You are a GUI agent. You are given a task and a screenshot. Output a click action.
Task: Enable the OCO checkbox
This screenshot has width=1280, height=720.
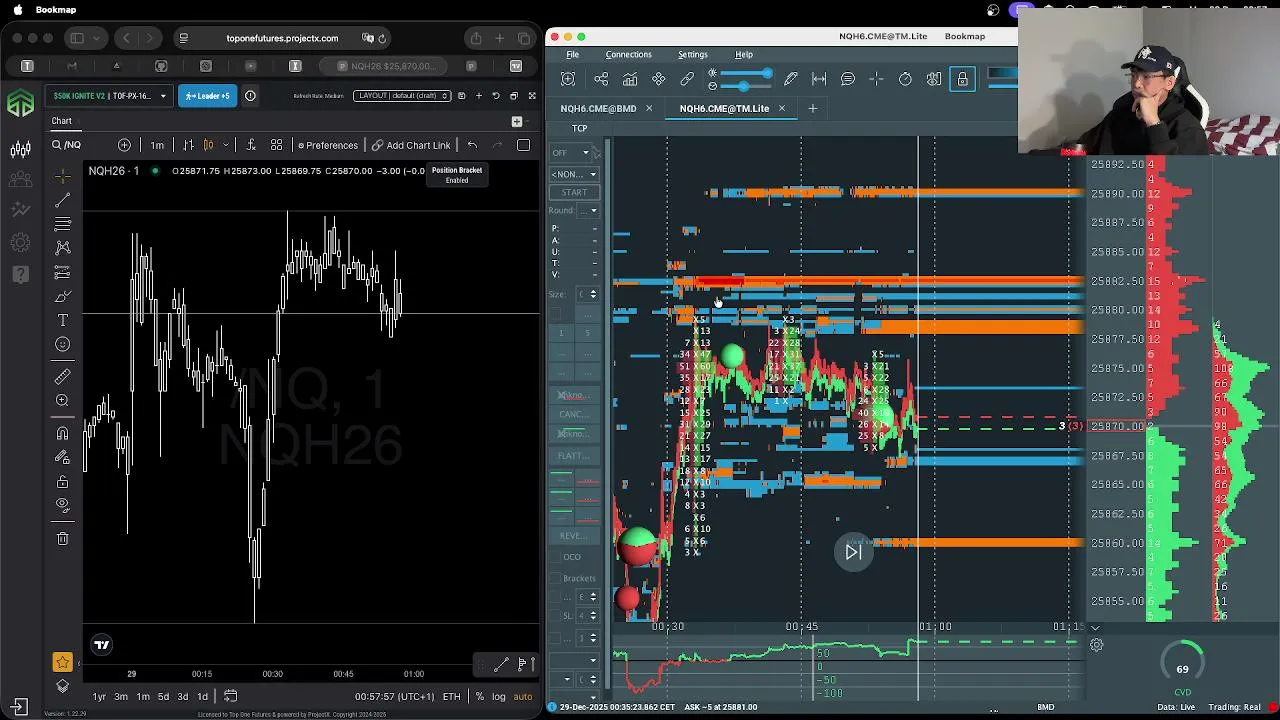(556, 557)
